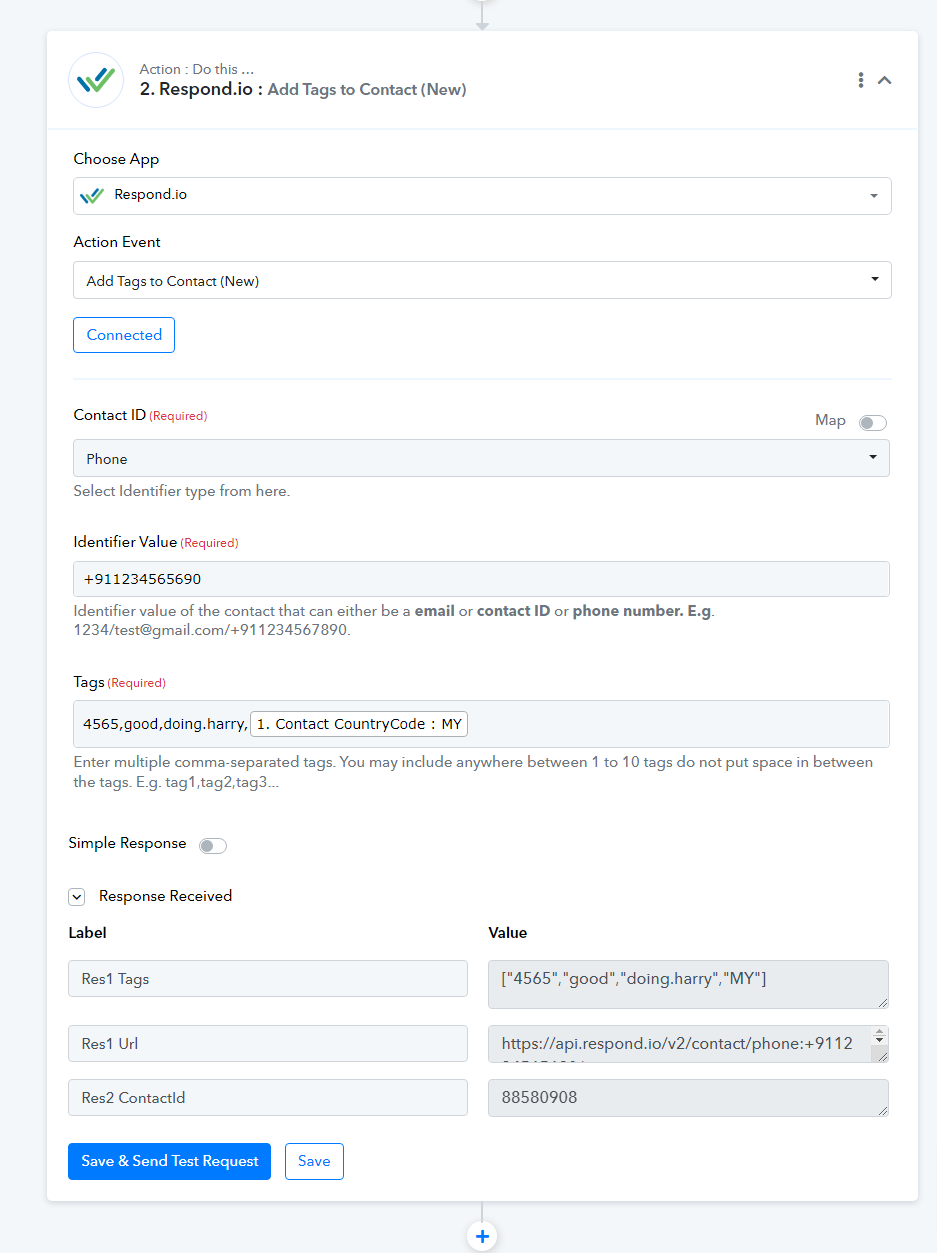Click the mapped Contact CountryCode tag chip

click(359, 724)
